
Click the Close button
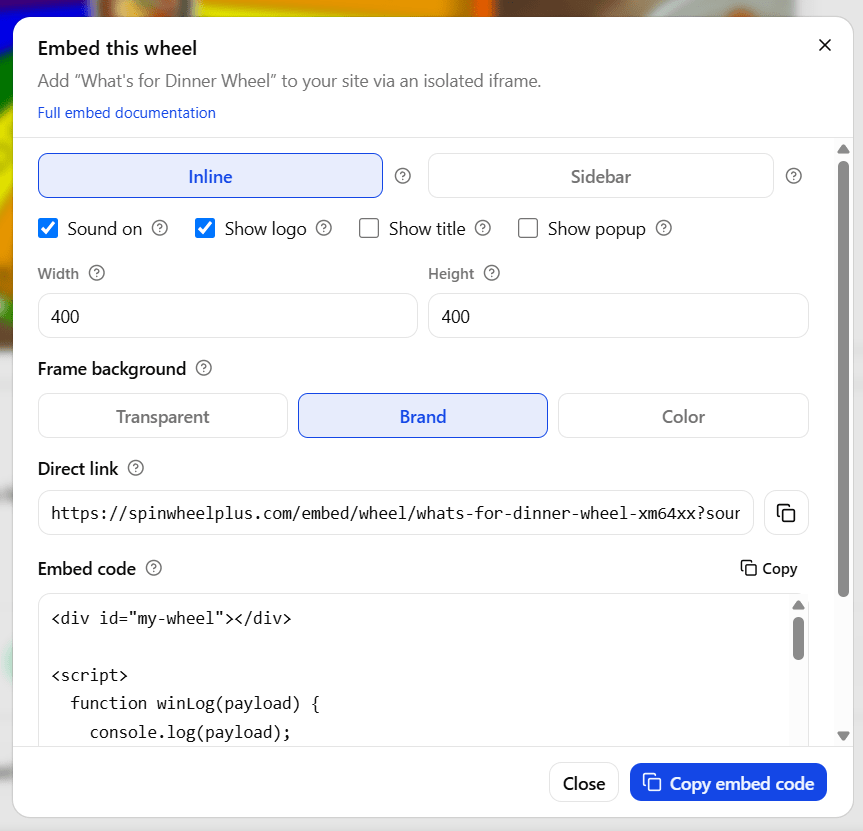click(583, 783)
